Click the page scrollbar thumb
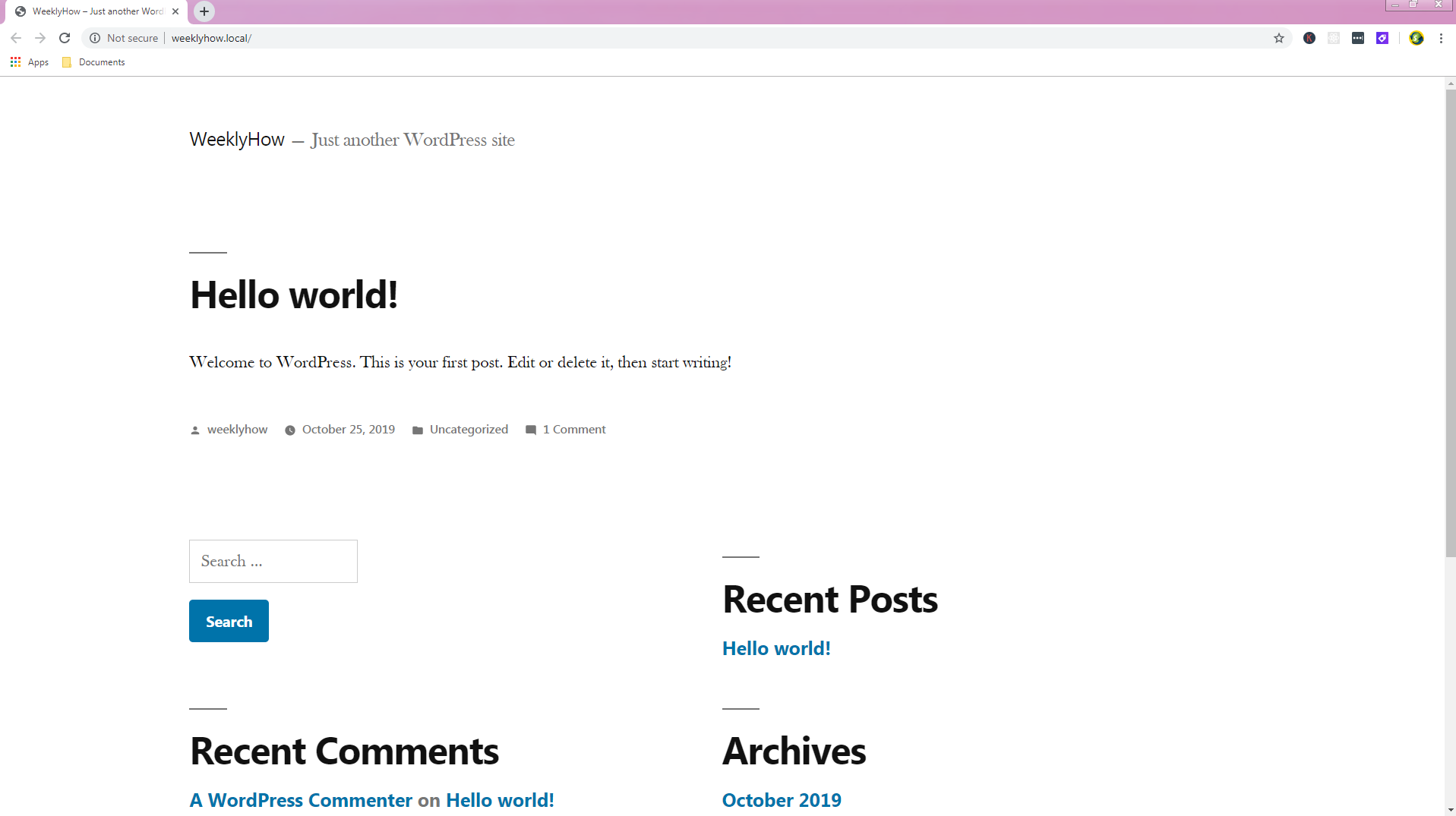The width and height of the screenshot is (1456, 816). tap(1450, 323)
